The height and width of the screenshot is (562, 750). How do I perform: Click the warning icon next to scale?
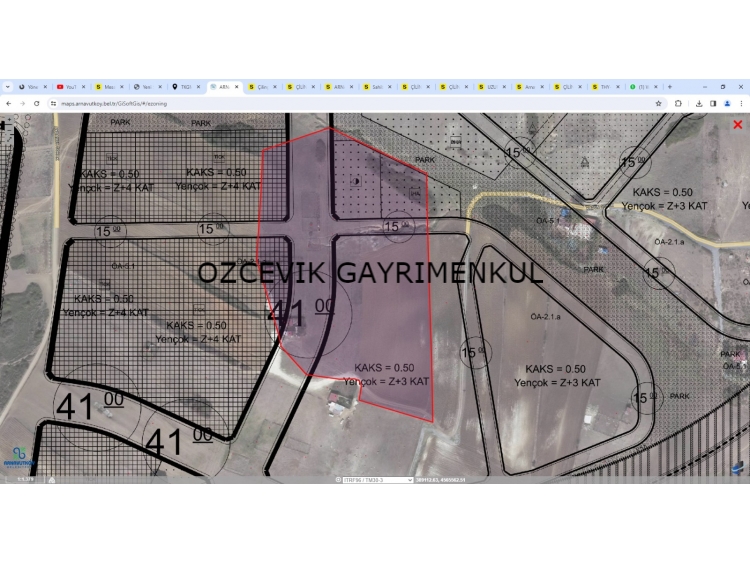click(52, 480)
